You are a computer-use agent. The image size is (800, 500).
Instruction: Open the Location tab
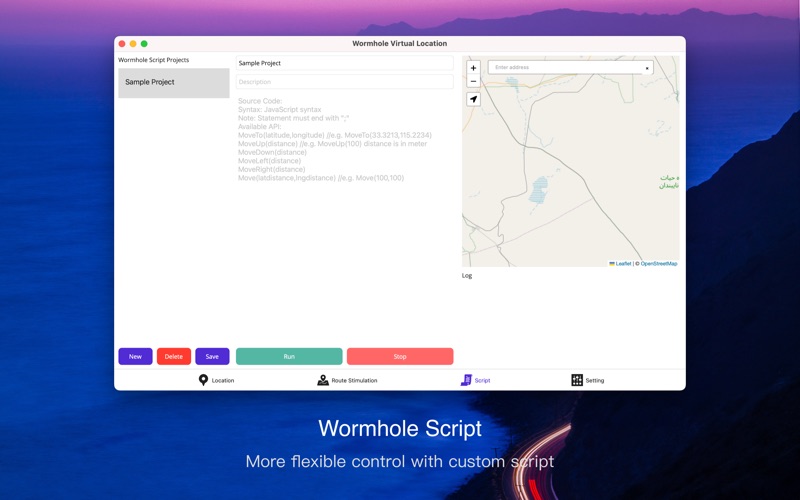point(216,380)
